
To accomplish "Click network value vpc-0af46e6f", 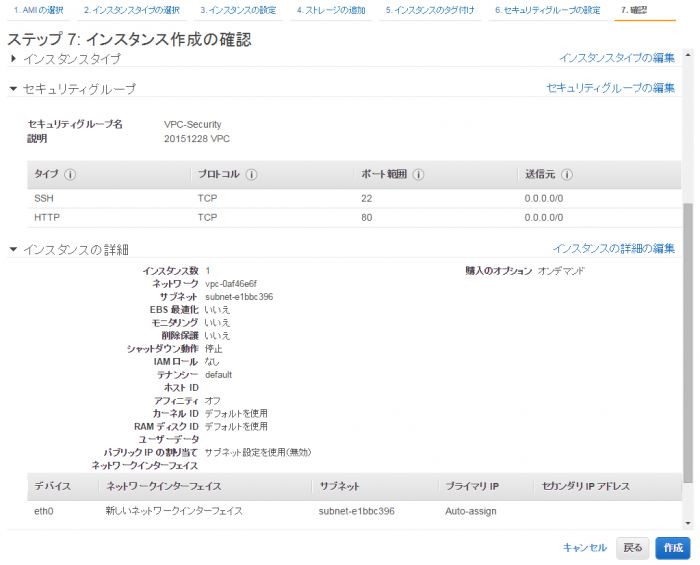I will coord(231,284).
